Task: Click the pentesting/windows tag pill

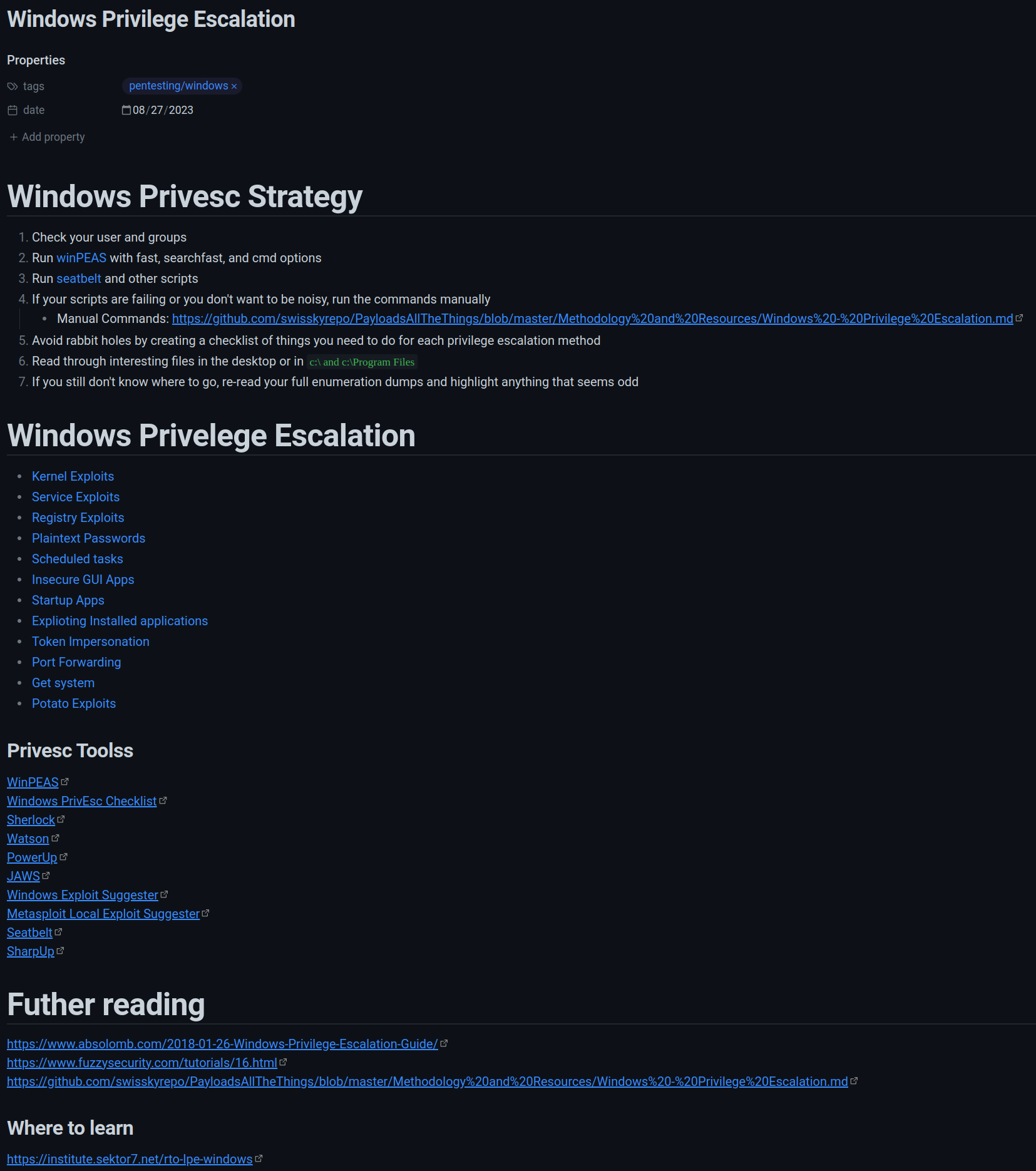Action: pos(178,86)
